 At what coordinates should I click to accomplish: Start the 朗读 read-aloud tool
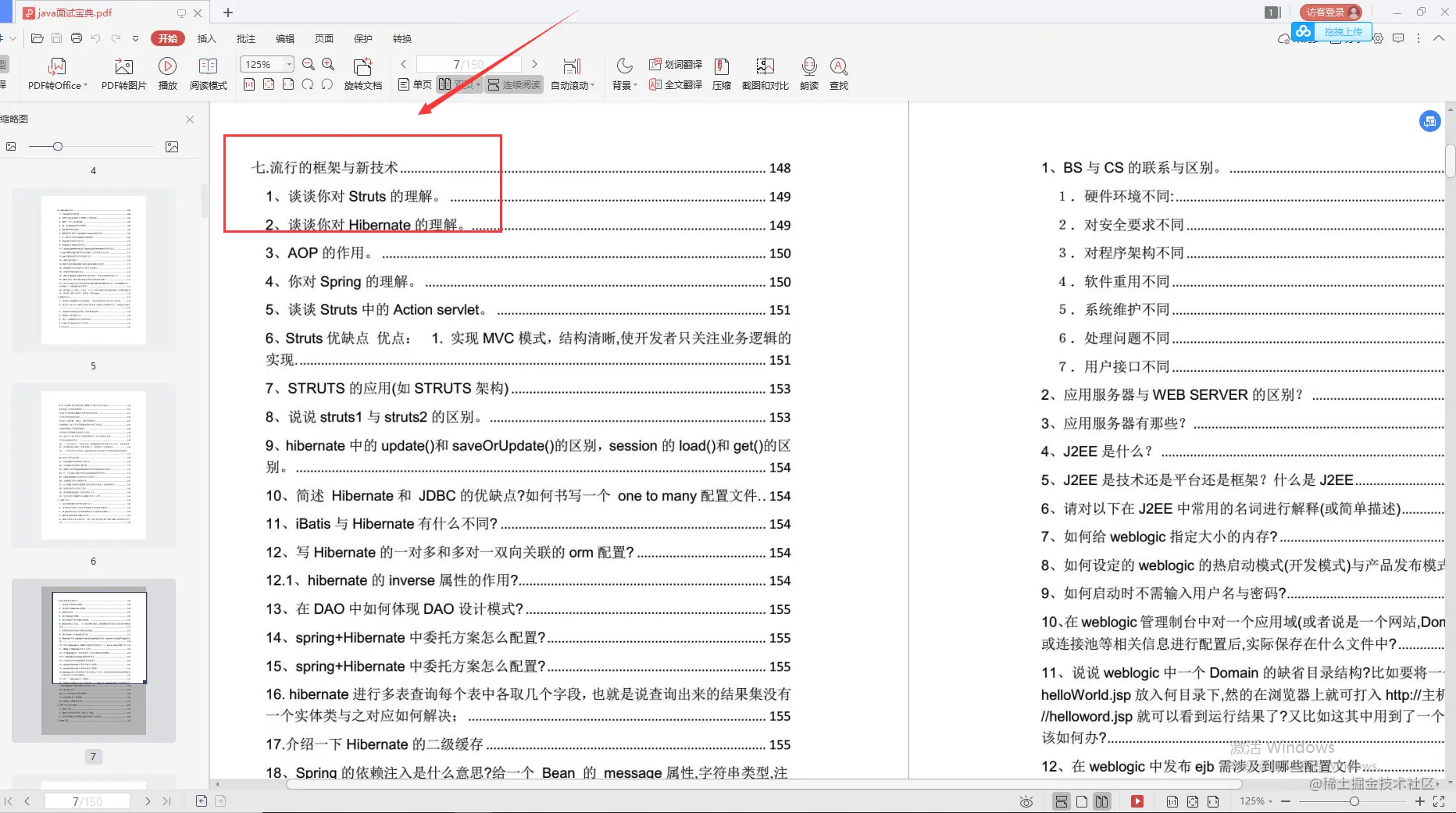coord(809,73)
